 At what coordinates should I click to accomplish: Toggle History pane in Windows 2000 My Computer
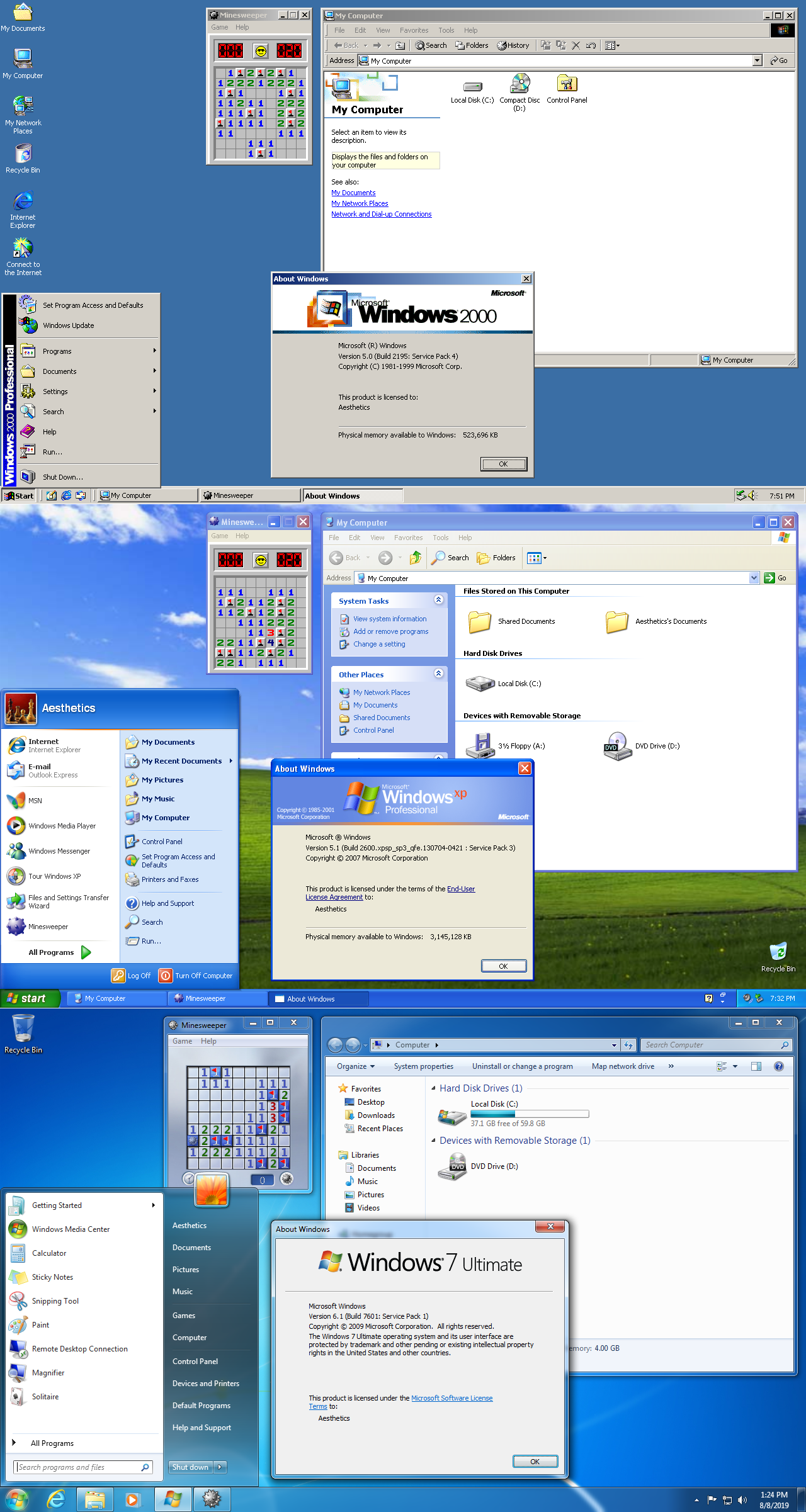point(513,45)
